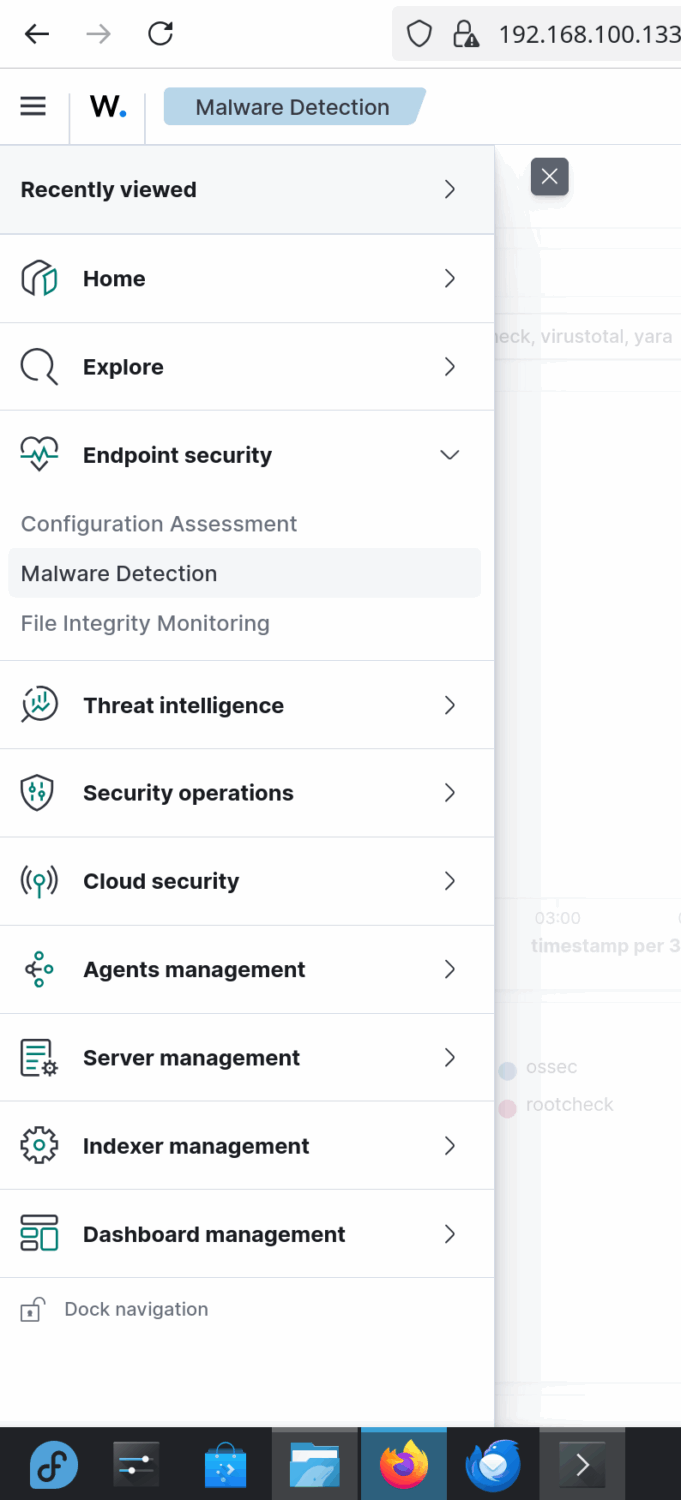681x1500 pixels.
Task: Click the Indexer management gear icon
Action: point(39,1146)
